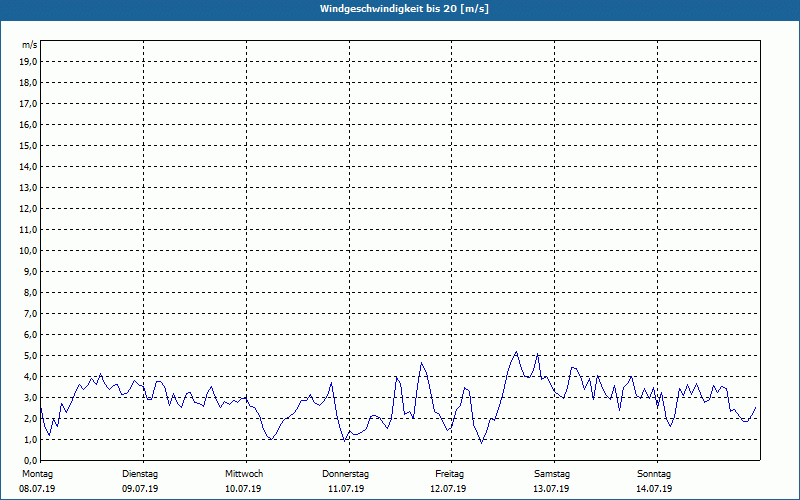Click the 14,0 y-axis value
Viewport: 800px width, 500px height.
click(29, 166)
